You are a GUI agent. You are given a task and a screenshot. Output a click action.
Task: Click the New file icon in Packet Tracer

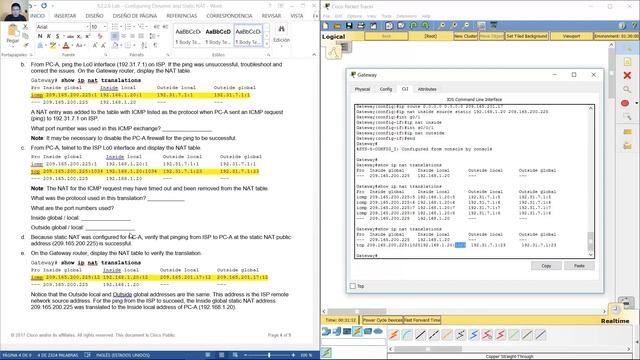tap(325, 26)
